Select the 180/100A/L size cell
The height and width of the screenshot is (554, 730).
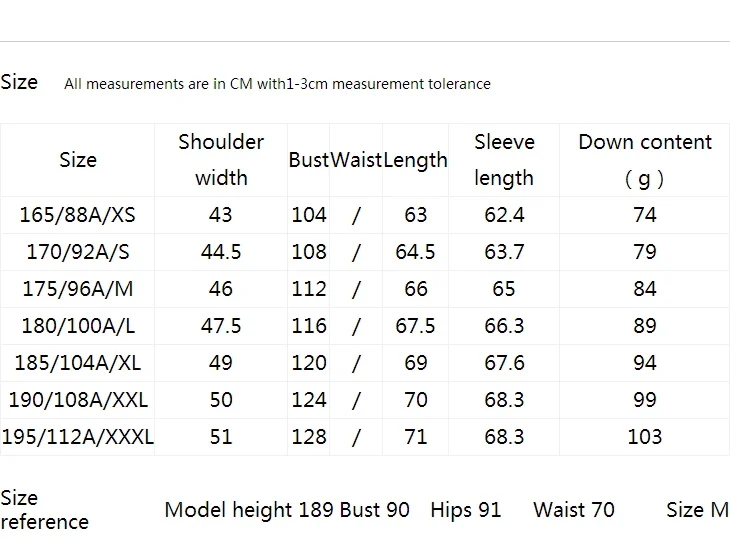[x=77, y=326]
